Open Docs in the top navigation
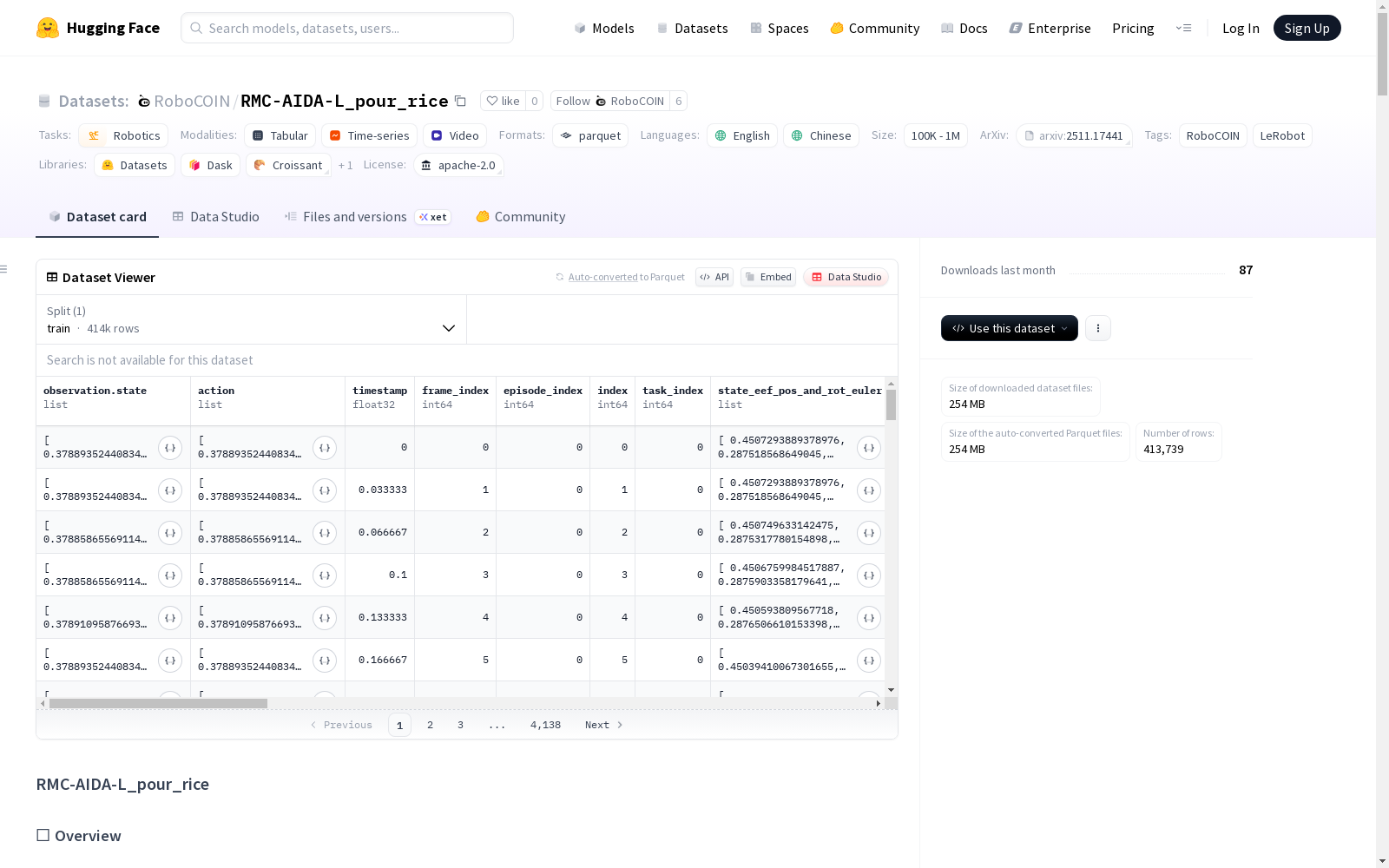The width and height of the screenshot is (1389, 868). click(964, 28)
